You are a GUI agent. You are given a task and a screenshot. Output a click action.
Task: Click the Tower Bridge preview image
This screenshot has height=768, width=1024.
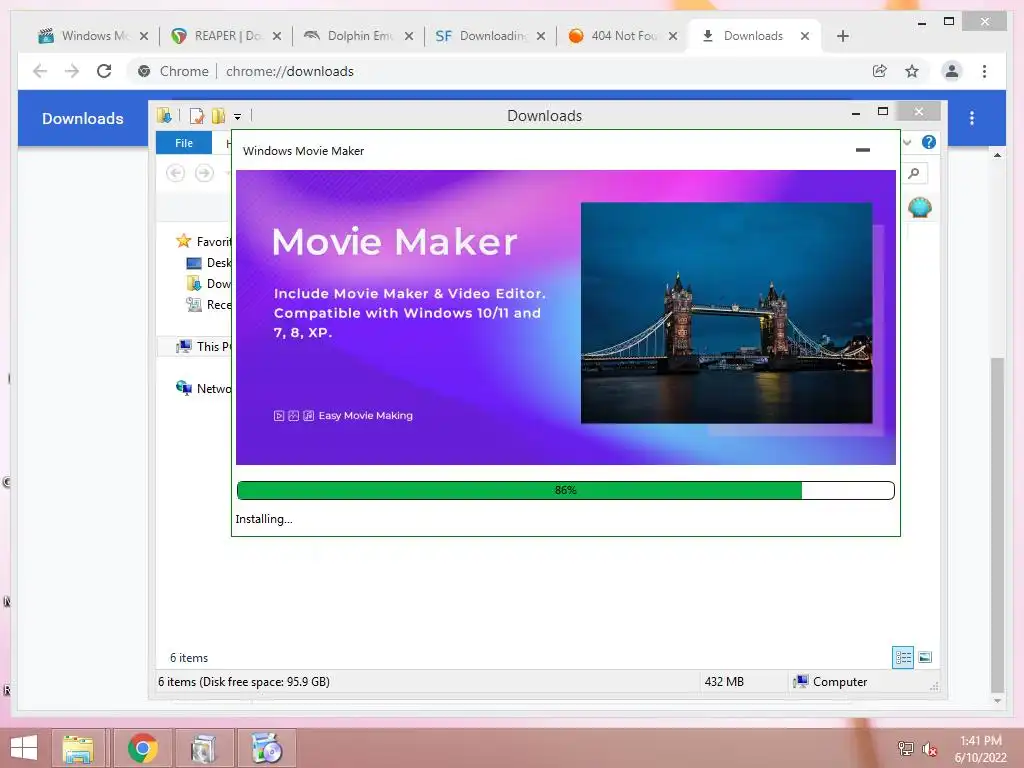(726, 313)
